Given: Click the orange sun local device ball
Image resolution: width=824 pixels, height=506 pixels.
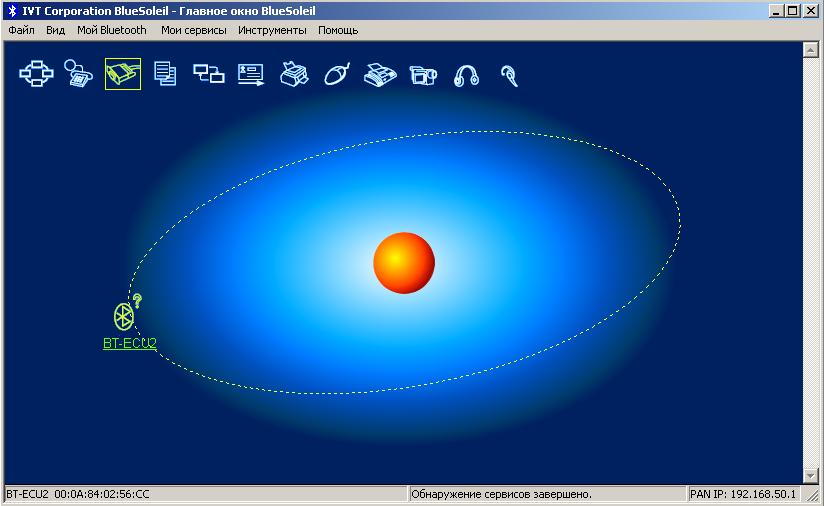Looking at the screenshot, I should pos(403,263).
